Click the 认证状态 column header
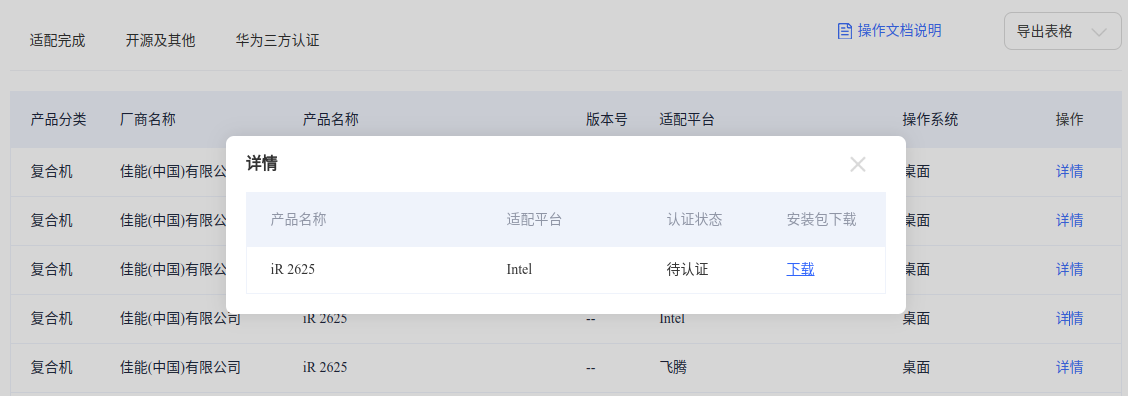 tap(694, 220)
